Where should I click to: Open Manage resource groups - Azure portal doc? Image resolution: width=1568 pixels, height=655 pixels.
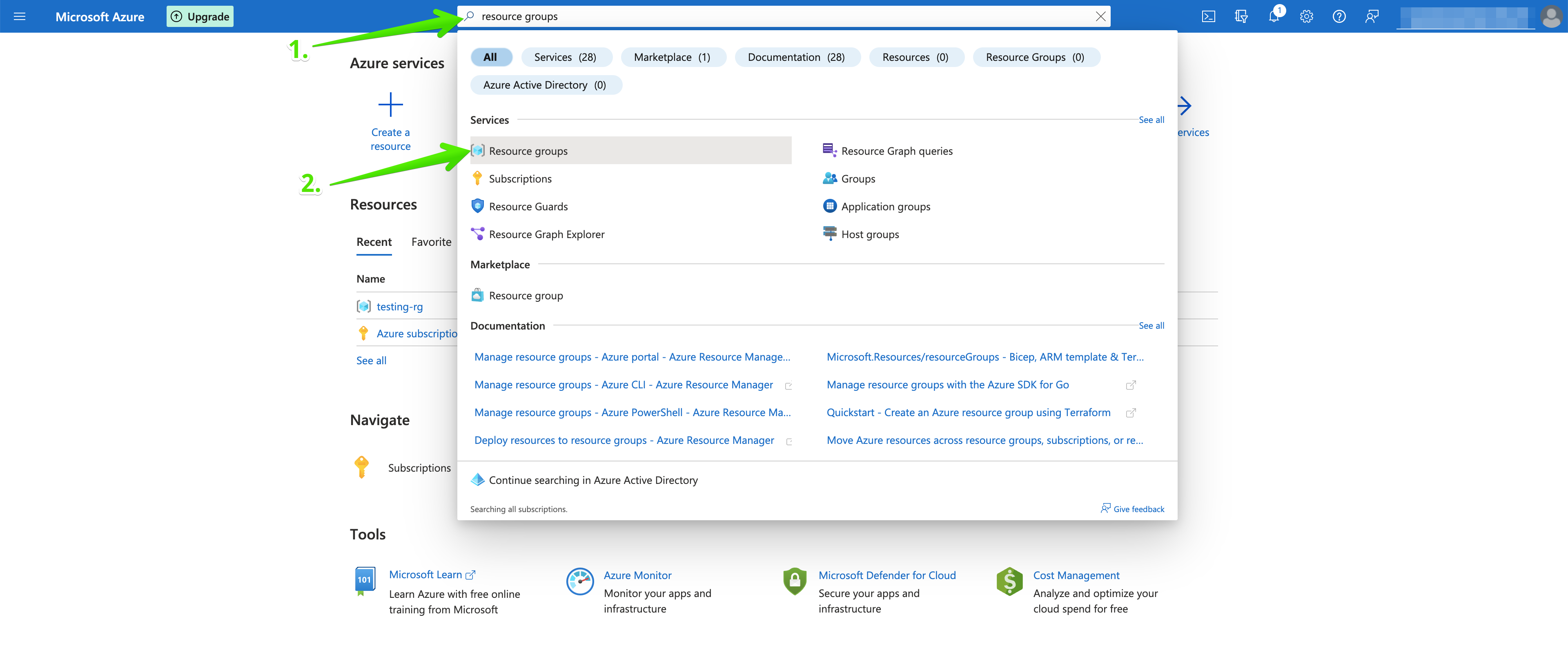[632, 357]
